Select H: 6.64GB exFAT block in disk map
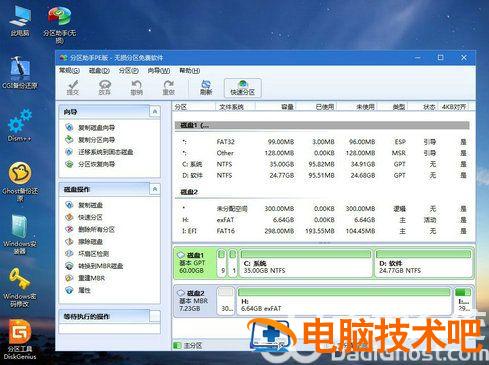This screenshot has width=489, height=365. (344, 301)
